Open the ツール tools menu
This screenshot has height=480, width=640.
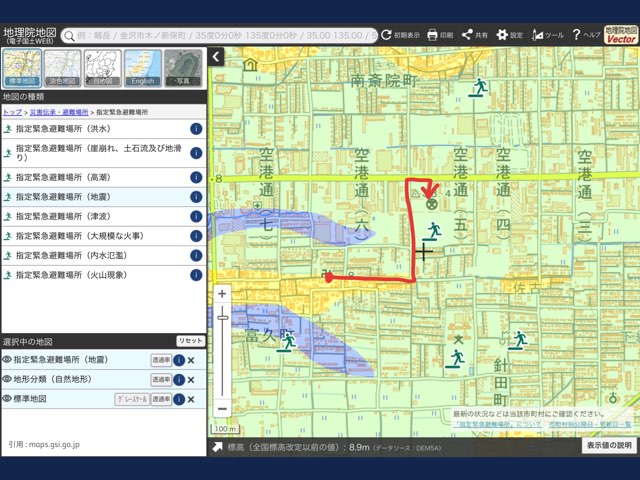click(x=539, y=34)
